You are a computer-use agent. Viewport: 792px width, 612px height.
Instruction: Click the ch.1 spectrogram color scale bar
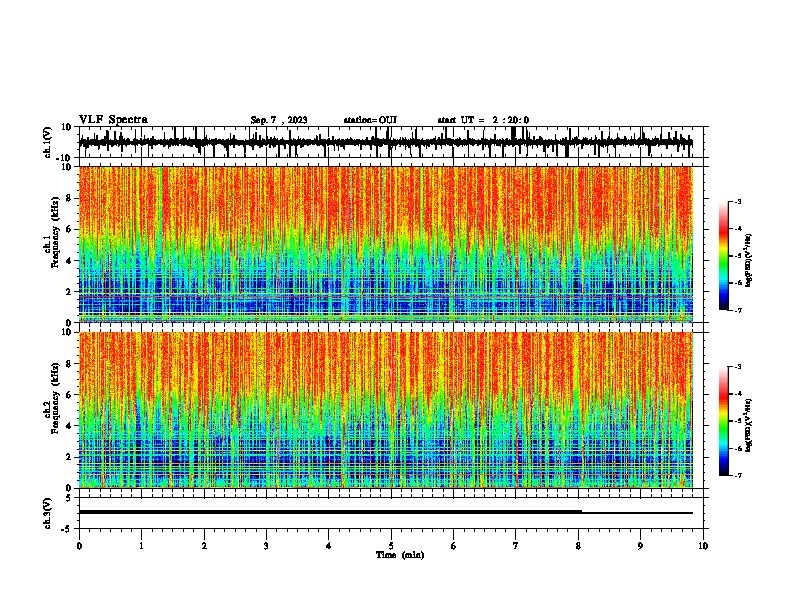pyautogui.click(x=723, y=256)
